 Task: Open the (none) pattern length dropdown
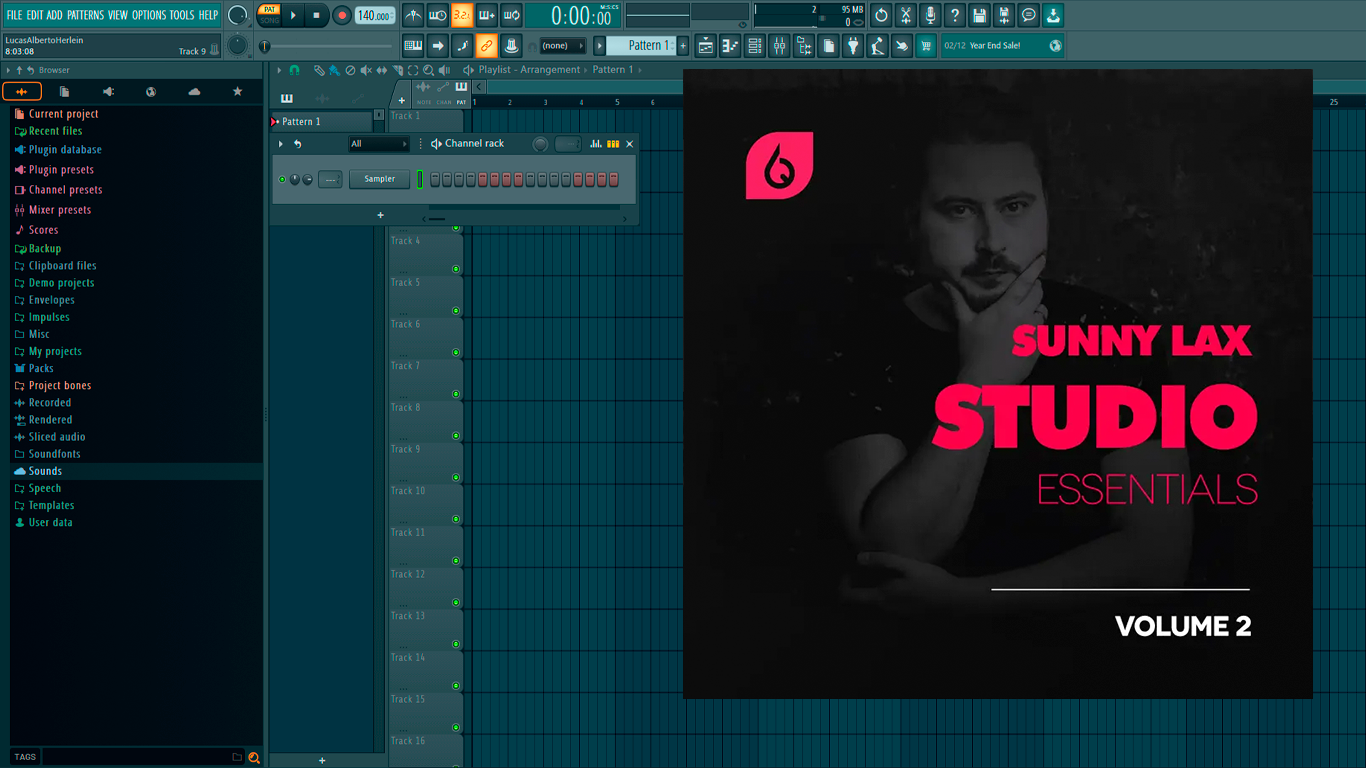tap(562, 46)
